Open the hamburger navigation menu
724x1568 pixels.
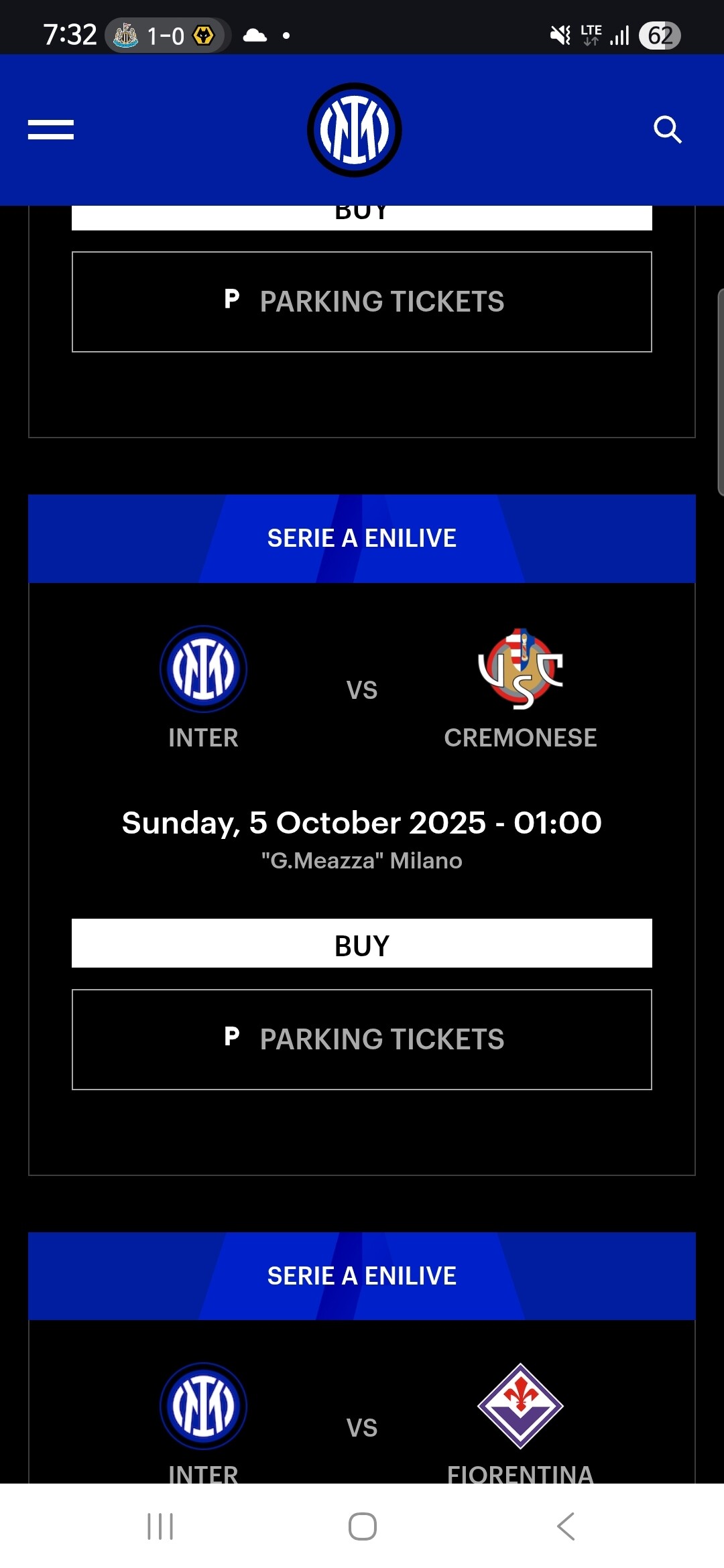pyautogui.click(x=51, y=130)
